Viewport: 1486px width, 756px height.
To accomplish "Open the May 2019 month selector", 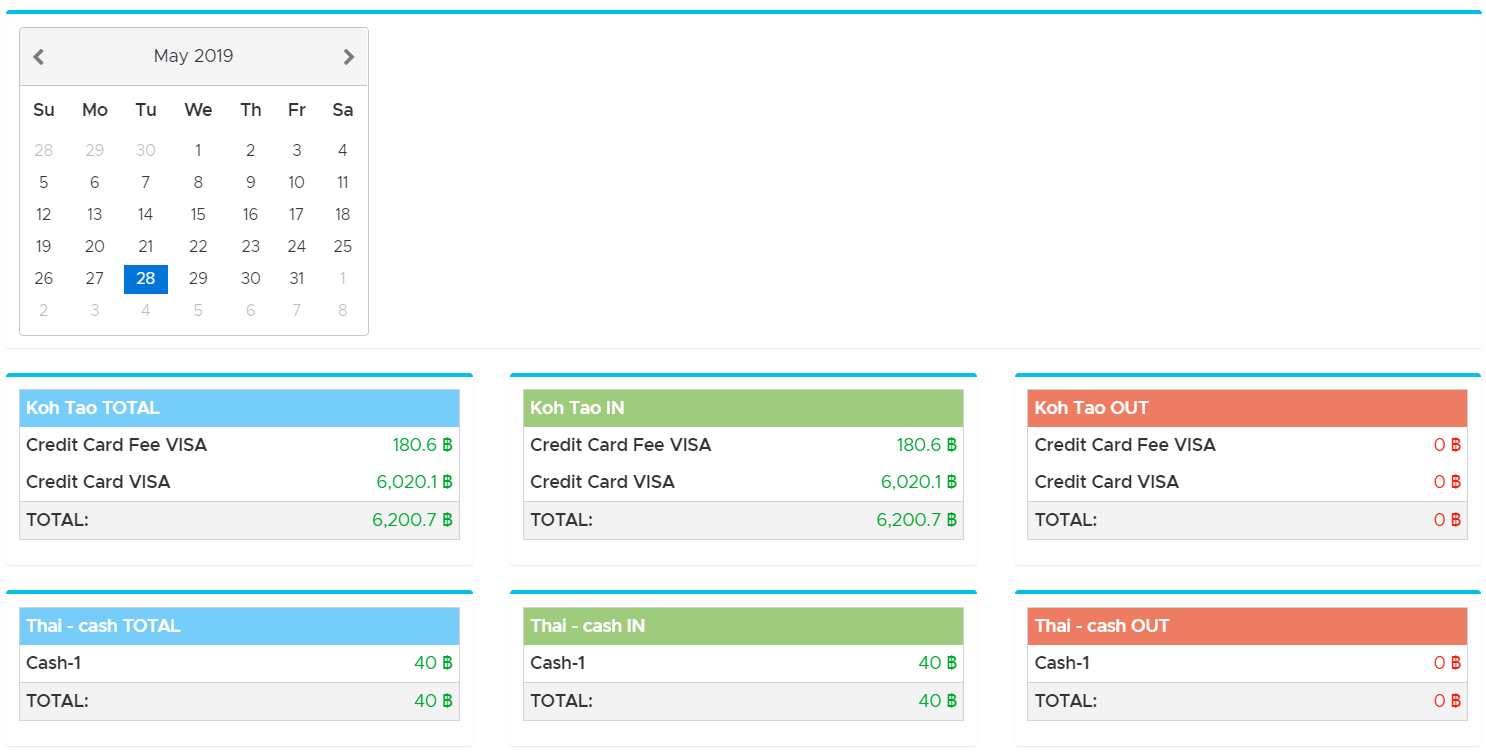I will (193, 56).
